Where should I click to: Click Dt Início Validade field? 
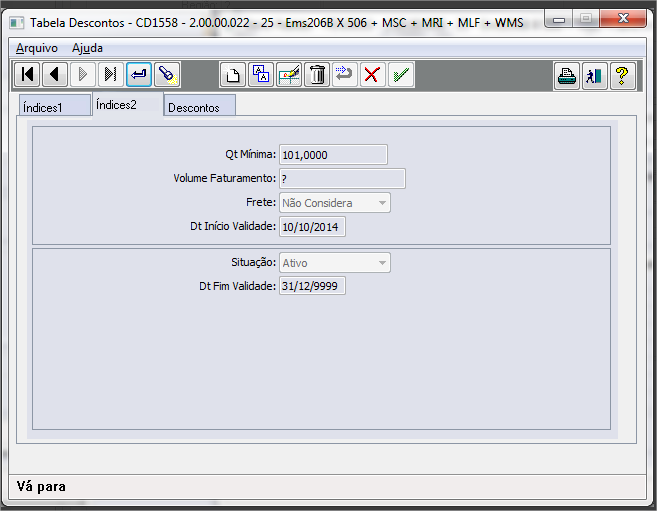(312, 227)
